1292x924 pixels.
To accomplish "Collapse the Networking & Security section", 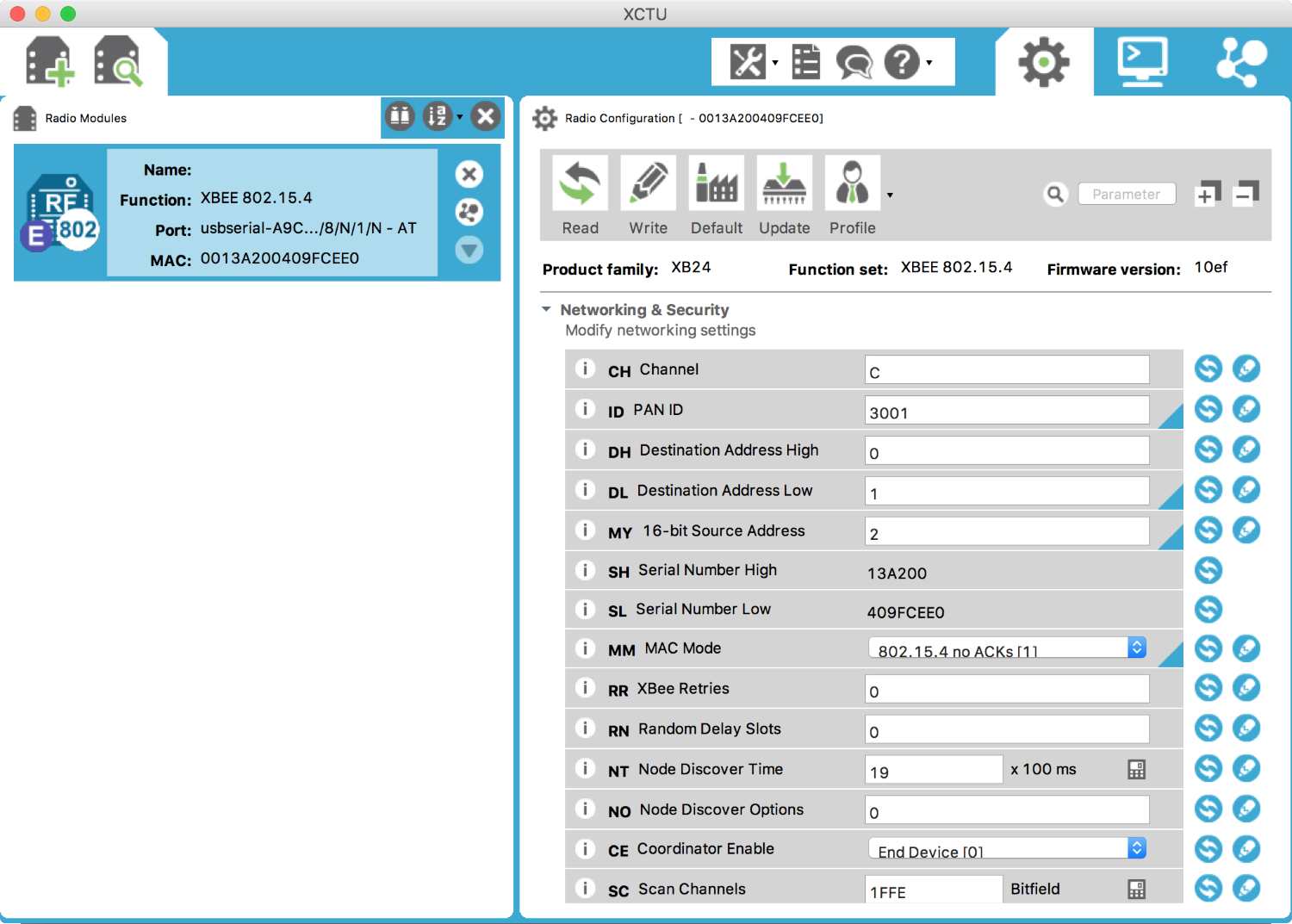I will 546,309.
